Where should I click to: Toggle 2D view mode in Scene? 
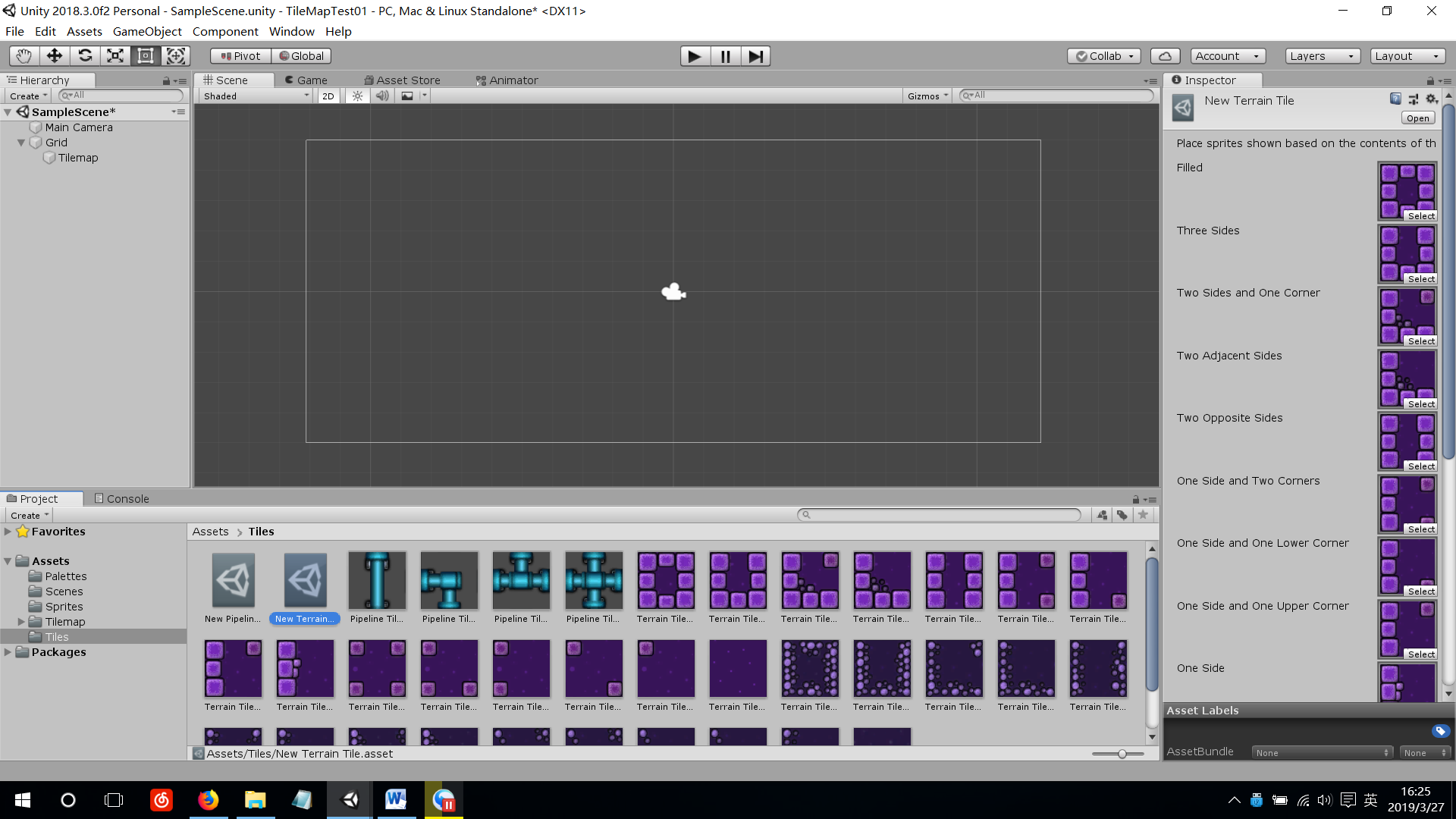pos(328,96)
